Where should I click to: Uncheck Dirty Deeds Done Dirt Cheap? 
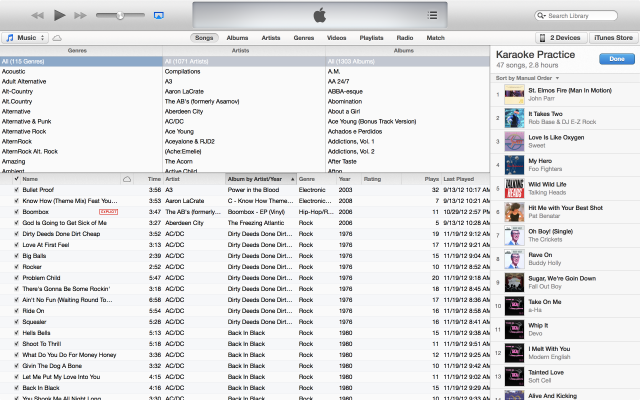coord(16,234)
